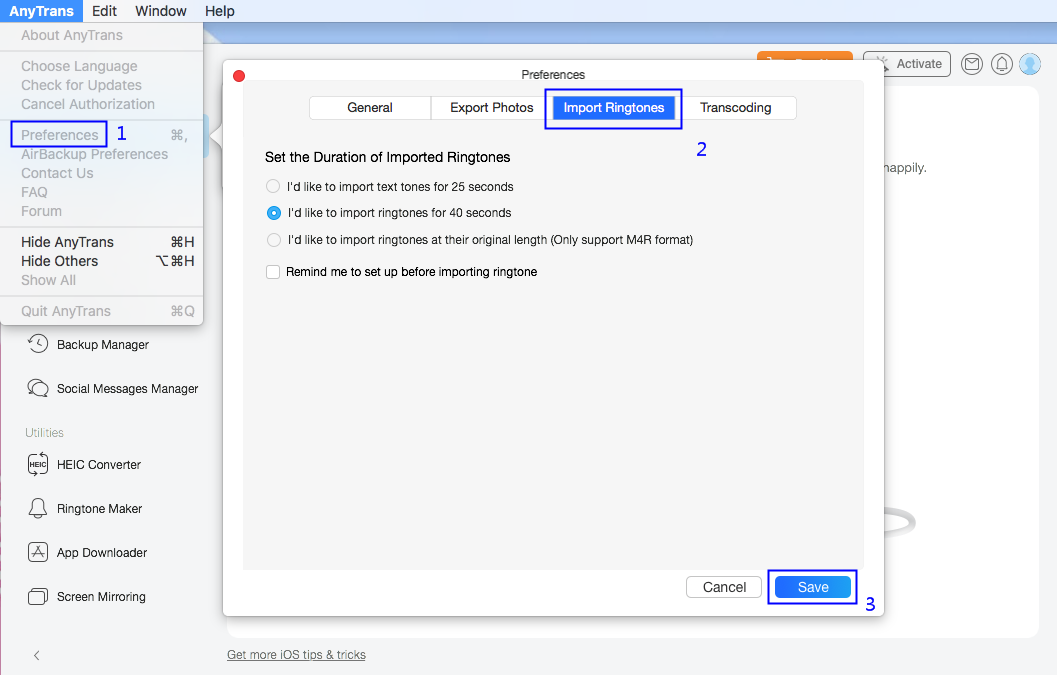The image size is (1057, 675).
Task: Choose AirBackup Preferences menu item
Action: coord(101,154)
